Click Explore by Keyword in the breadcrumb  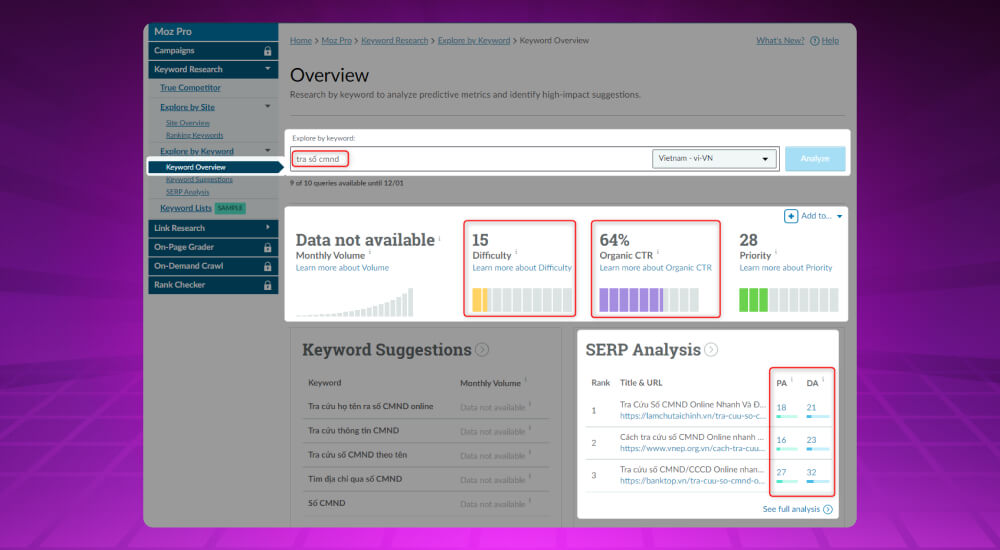click(474, 41)
